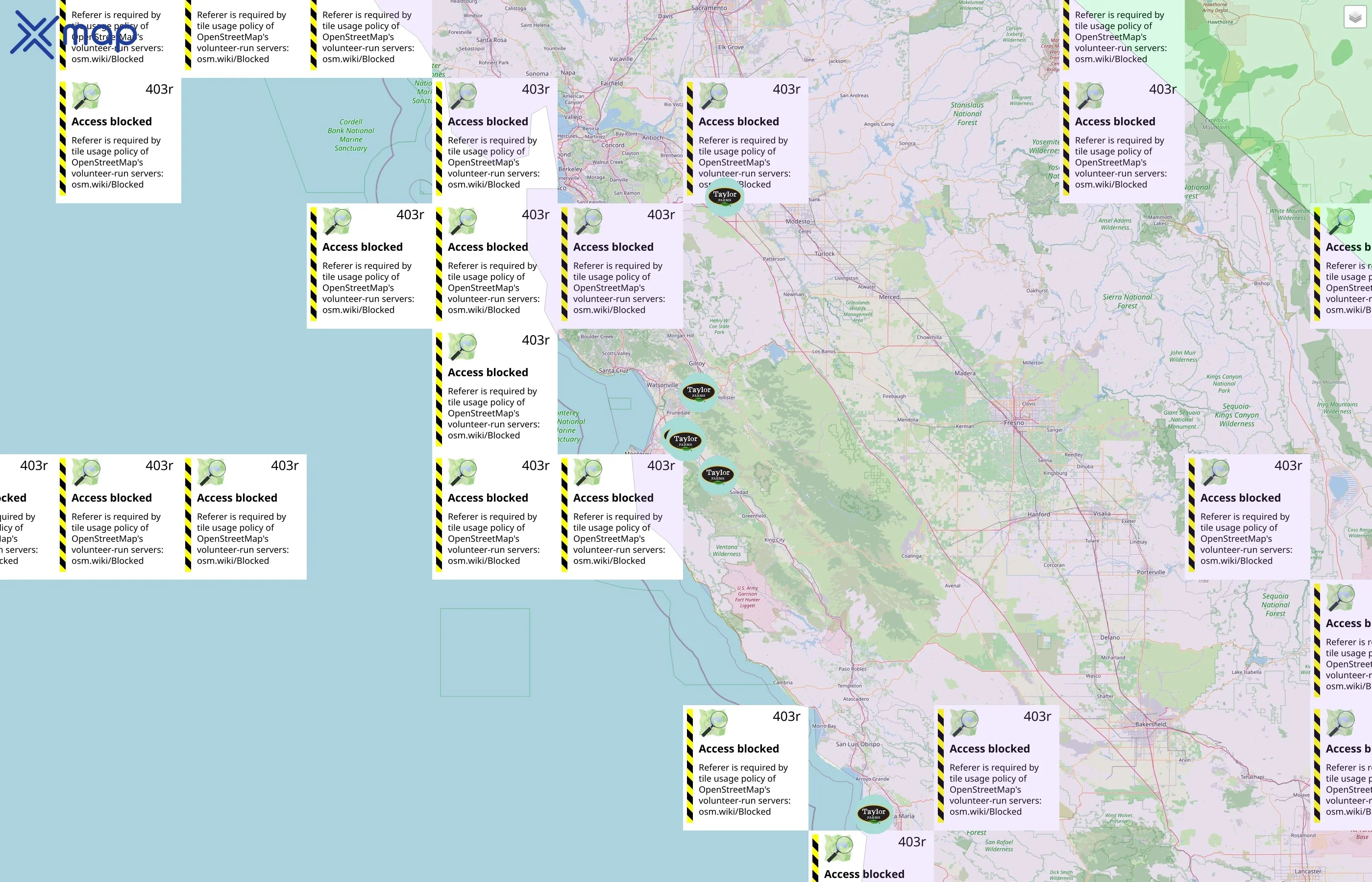Select the Taylor Farms marker just below Prunedale
The width and height of the screenshot is (1372, 882).
pos(686,441)
